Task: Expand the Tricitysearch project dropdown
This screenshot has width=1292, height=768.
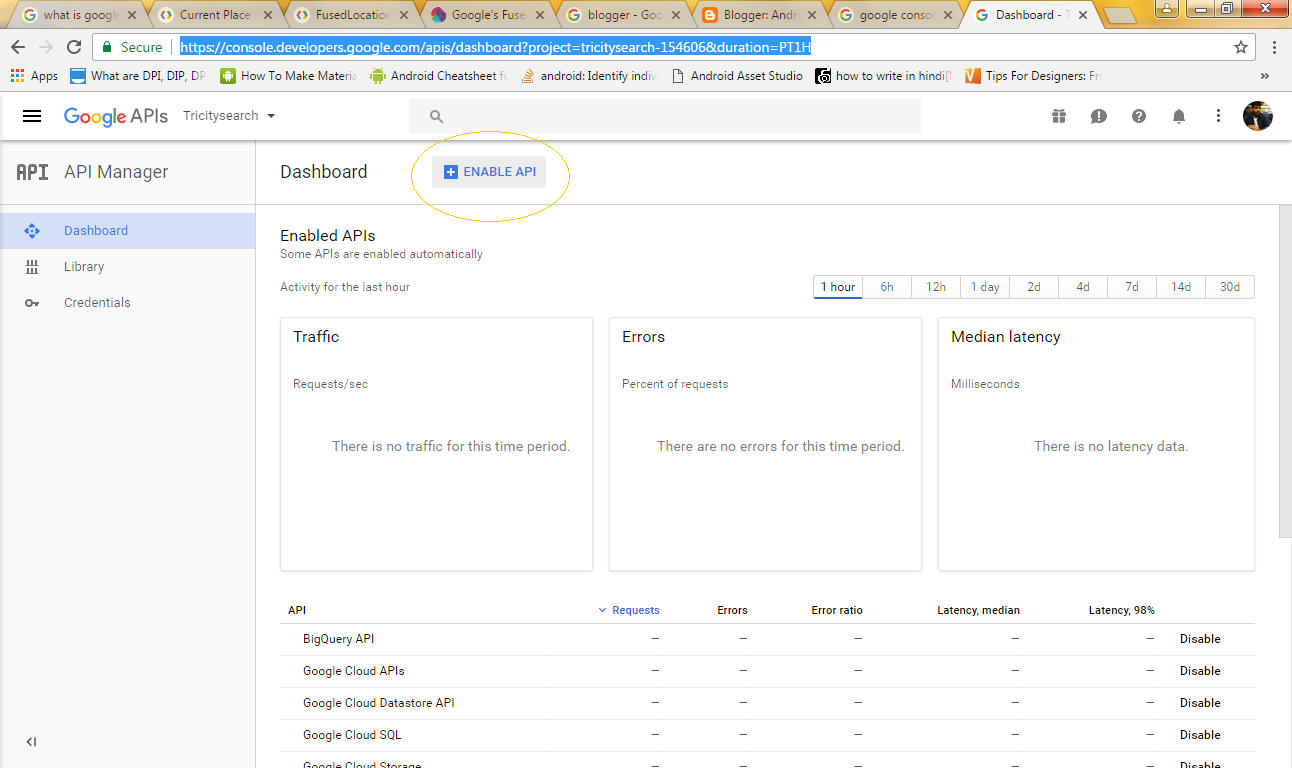Action: click(x=228, y=116)
